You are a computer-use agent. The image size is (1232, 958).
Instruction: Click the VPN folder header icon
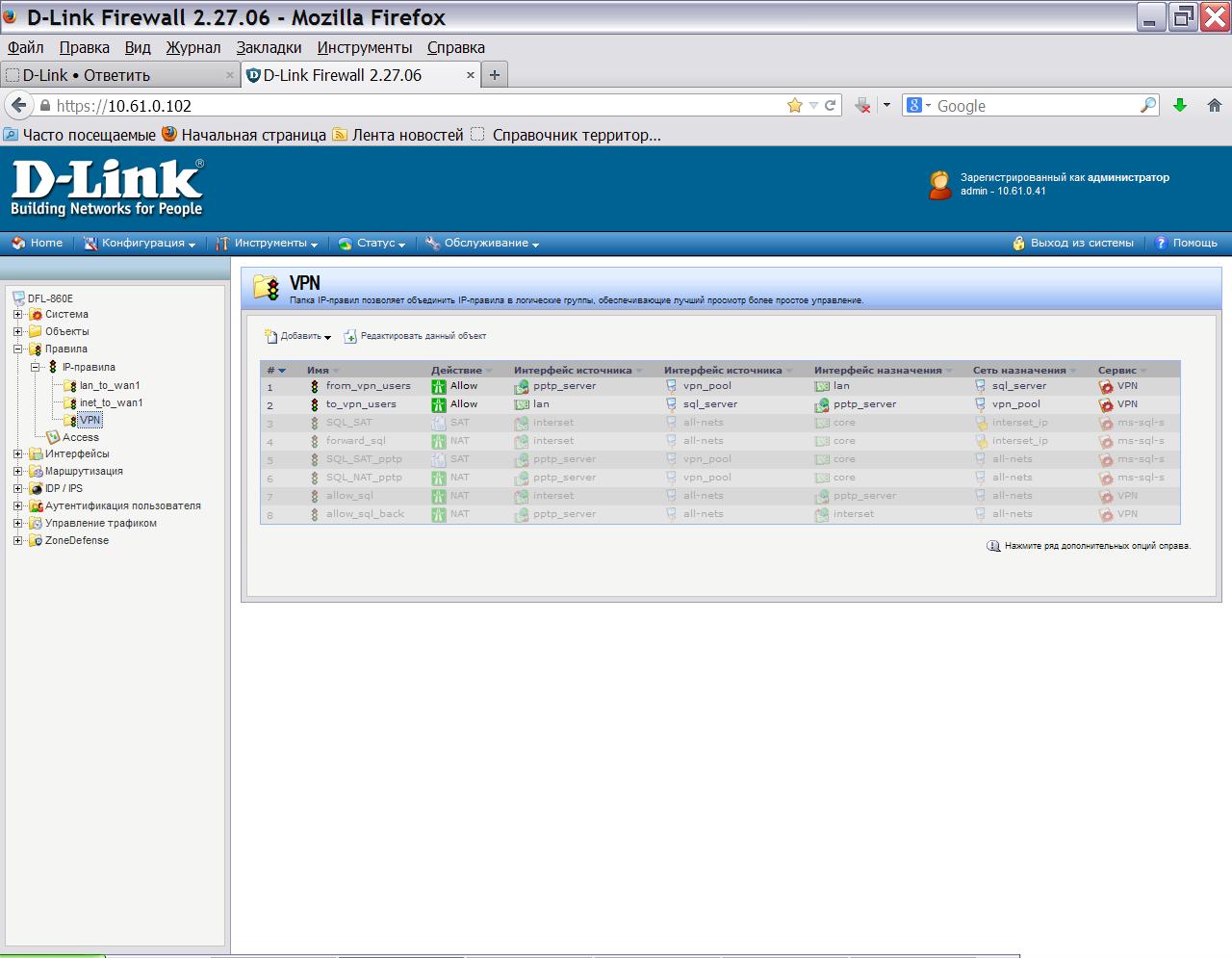tap(266, 287)
